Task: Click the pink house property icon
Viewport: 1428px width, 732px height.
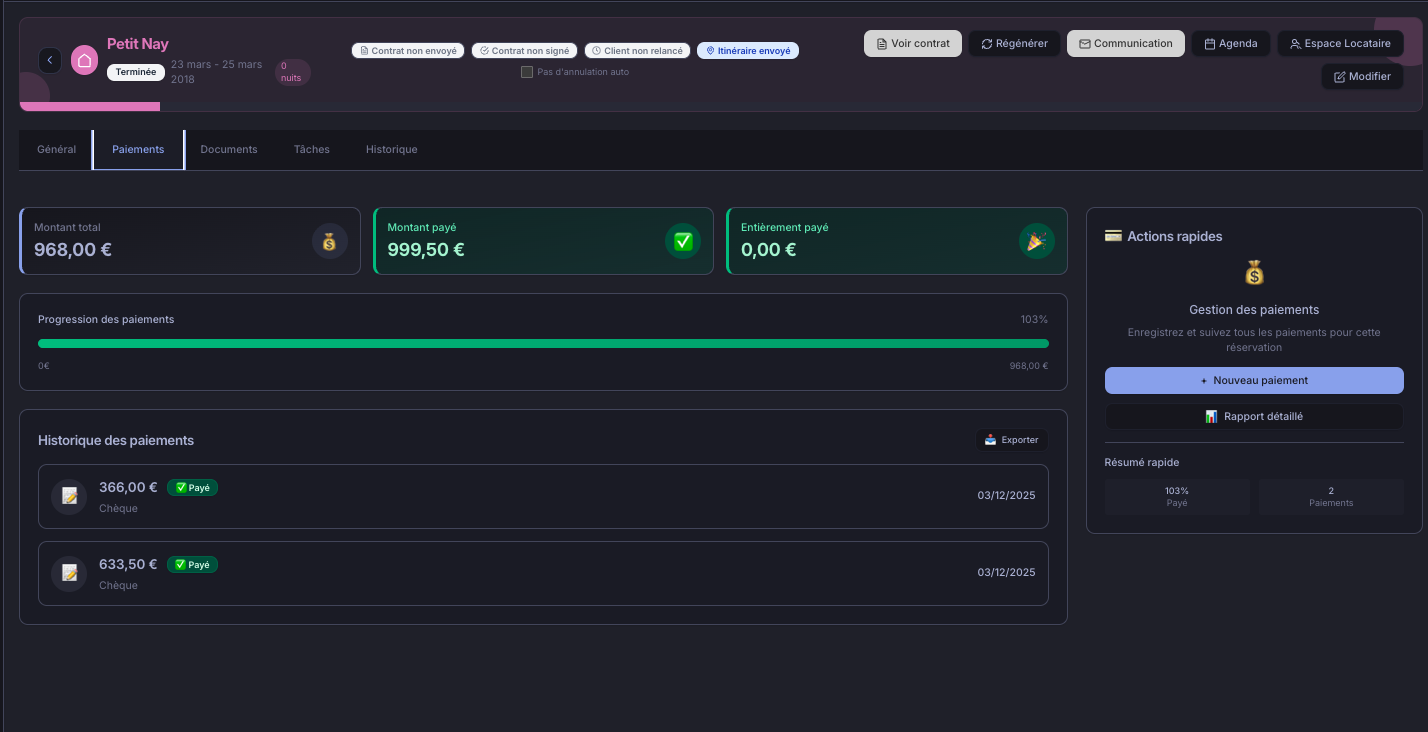Action: [84, 60]
